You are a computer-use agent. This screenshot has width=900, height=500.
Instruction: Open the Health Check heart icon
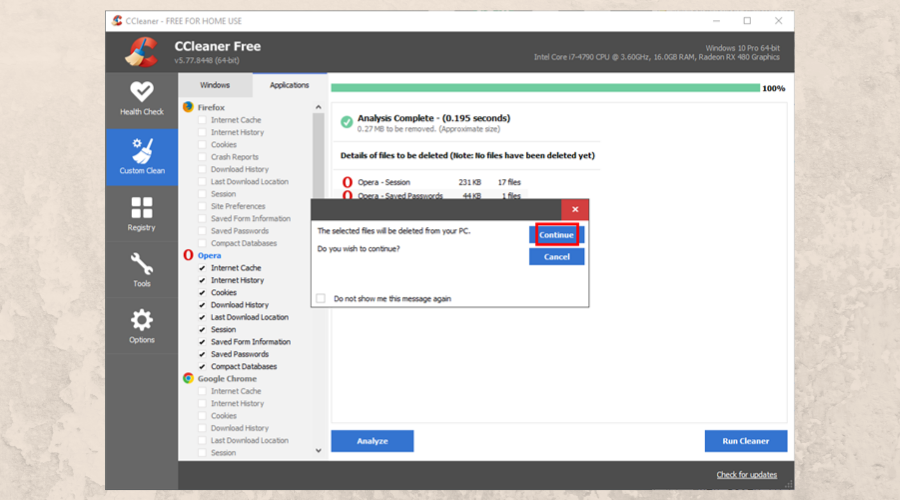[142, 91]
